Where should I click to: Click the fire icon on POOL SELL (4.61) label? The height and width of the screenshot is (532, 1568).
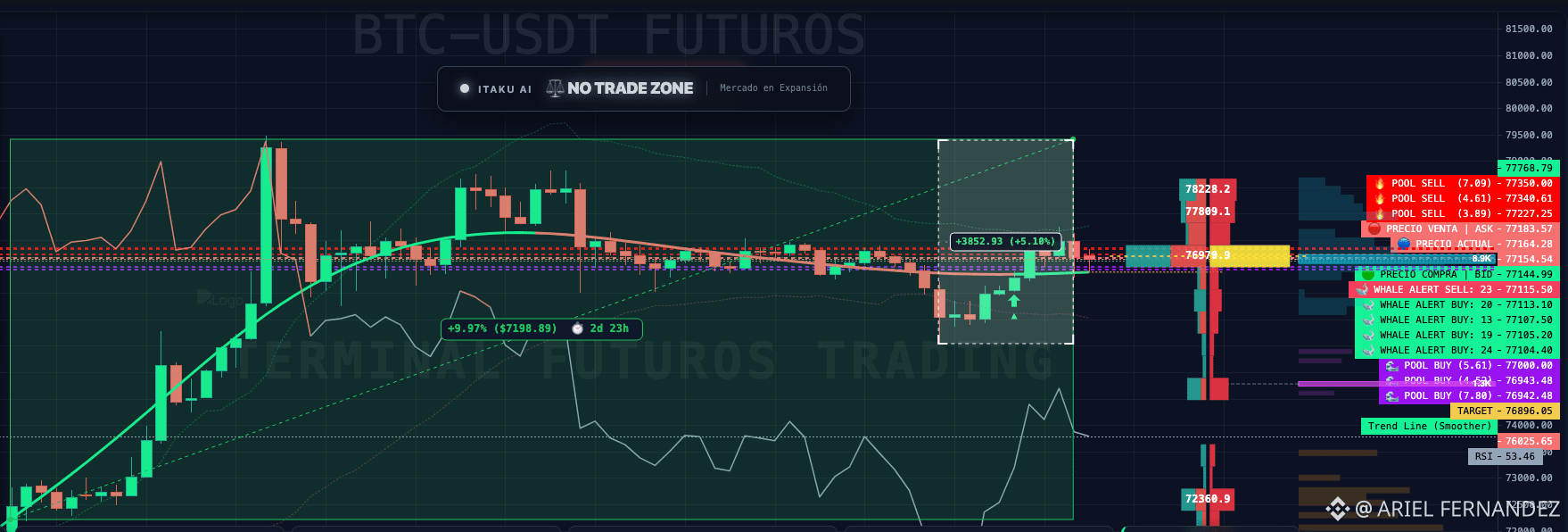1379,198
